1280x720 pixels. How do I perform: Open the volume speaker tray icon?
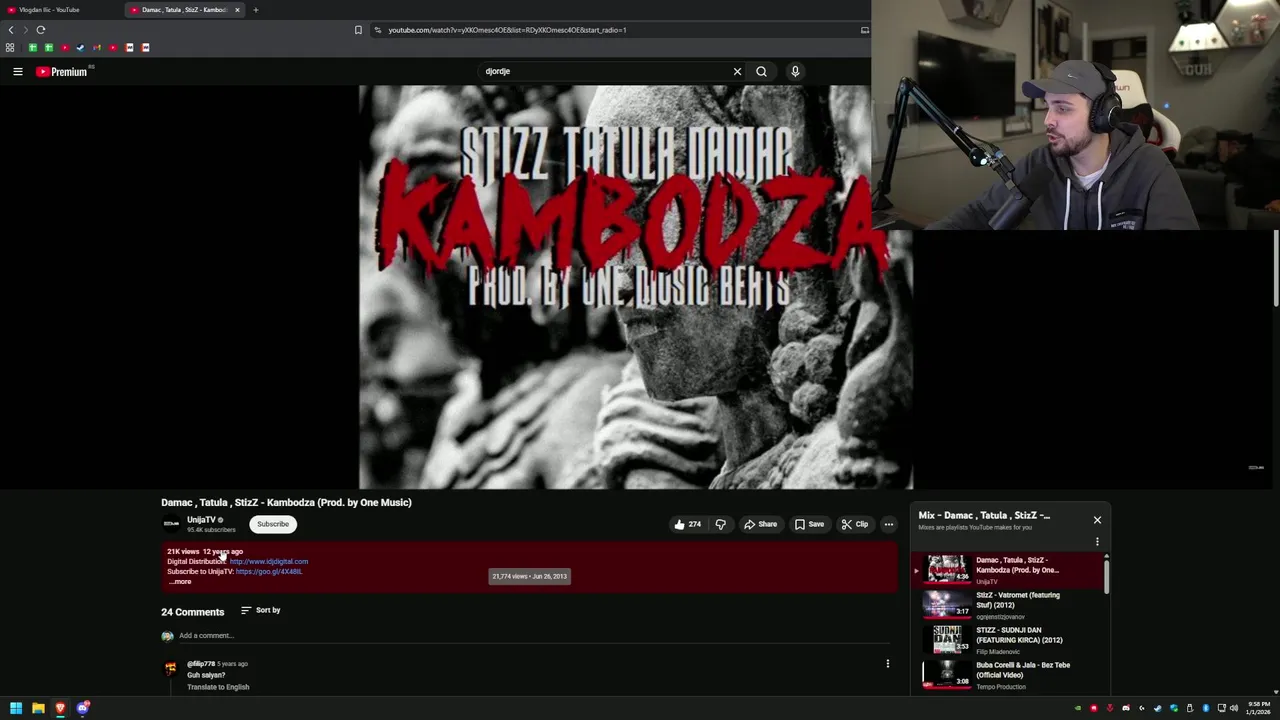1234,708
